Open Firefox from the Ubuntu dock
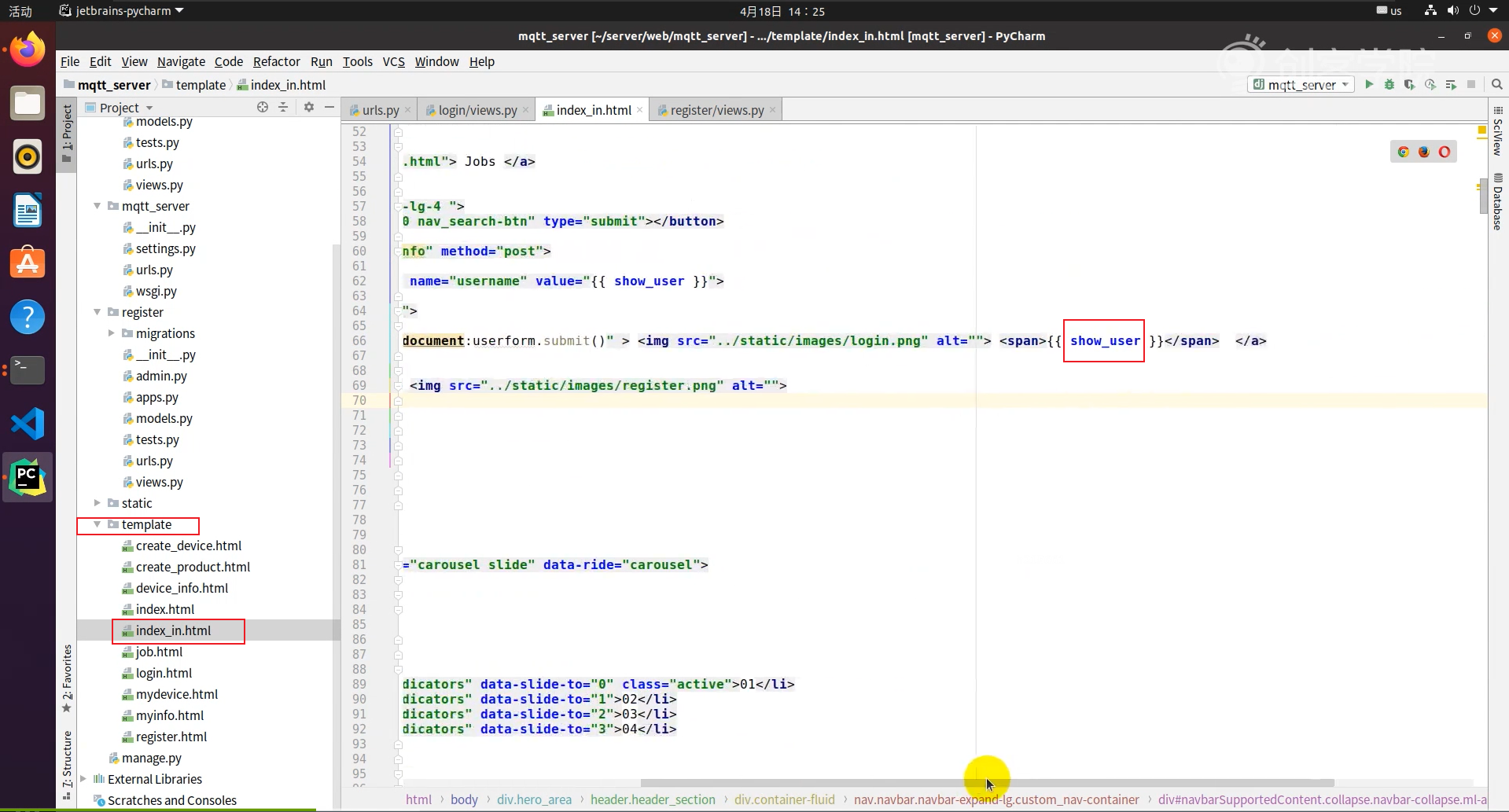This screenshot has height=812, width=1509. [x=28, y=50]
